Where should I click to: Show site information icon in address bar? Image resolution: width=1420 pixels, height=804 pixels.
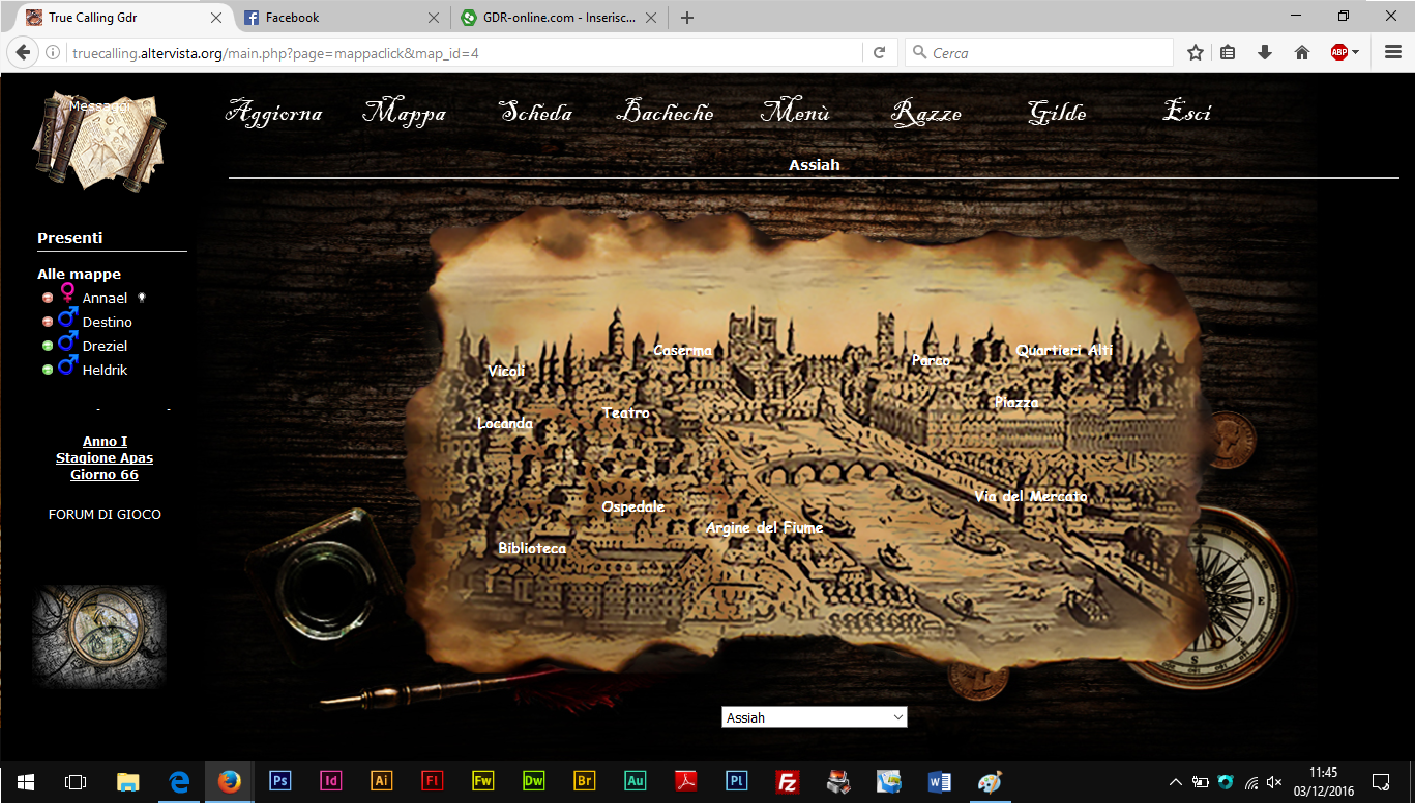pyautogui.click(x=53, y=53)
